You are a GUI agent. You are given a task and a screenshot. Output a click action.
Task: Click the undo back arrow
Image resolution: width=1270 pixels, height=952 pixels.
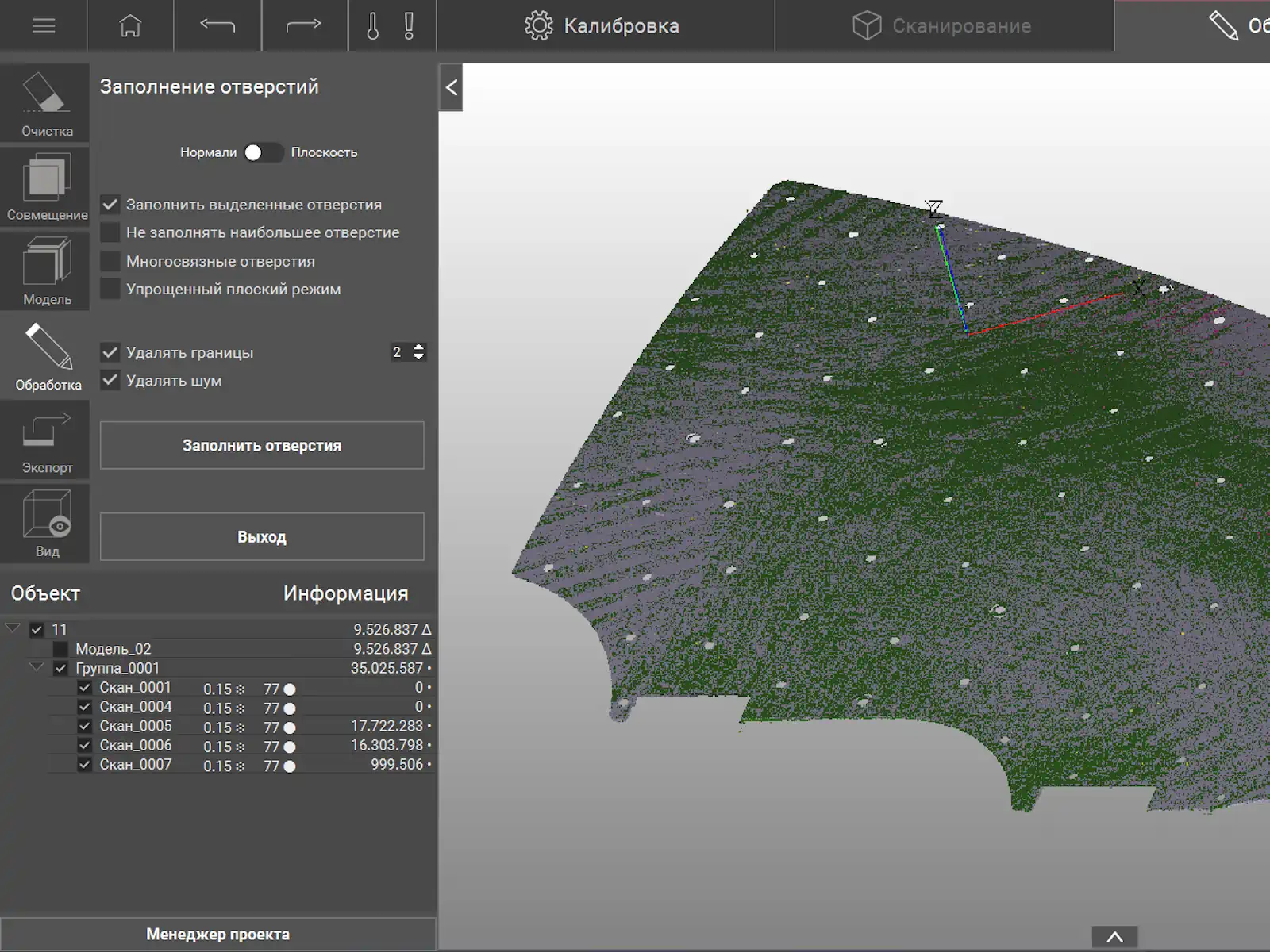(217, 25)
